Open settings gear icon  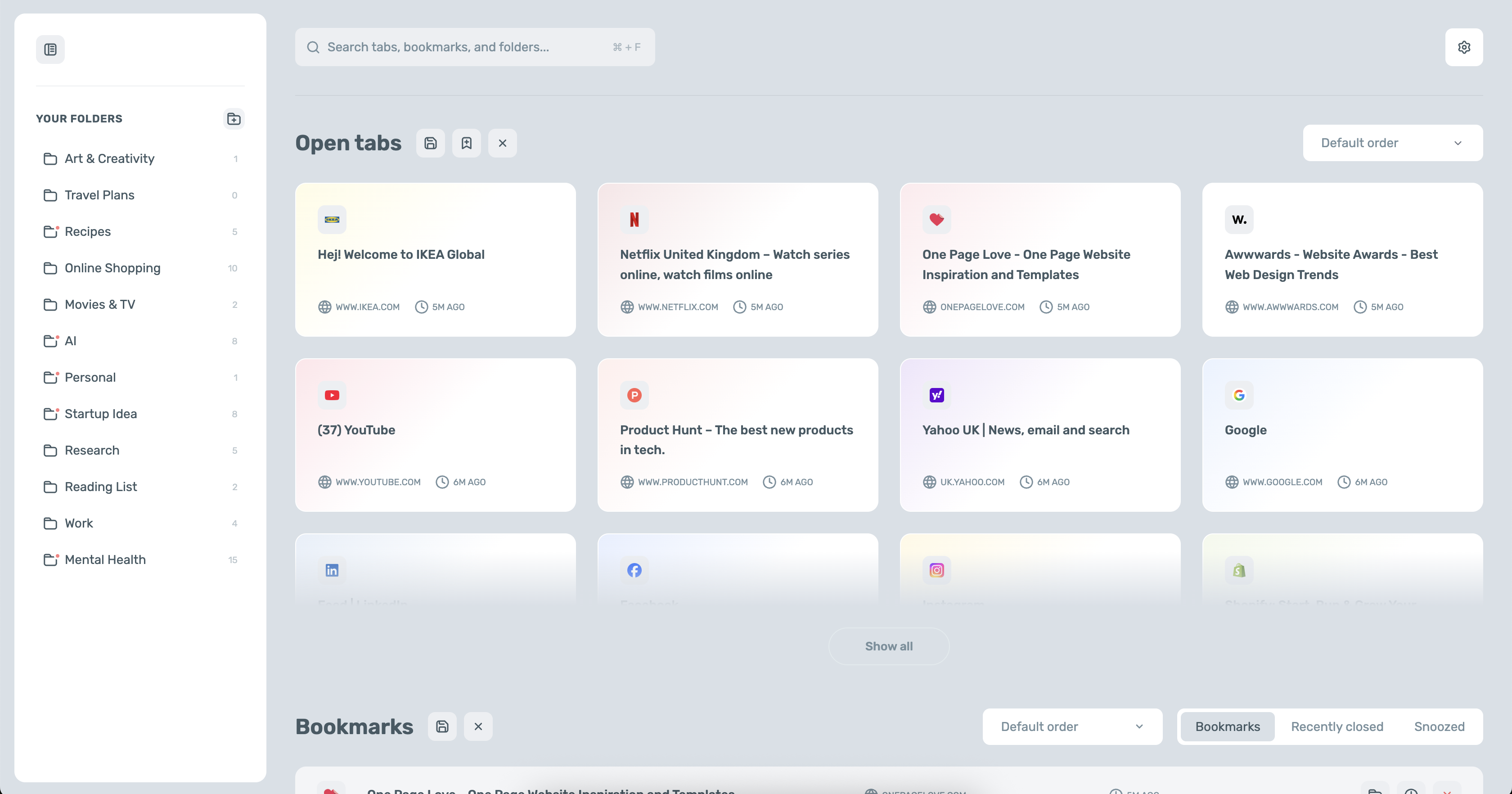point(1464,47)
